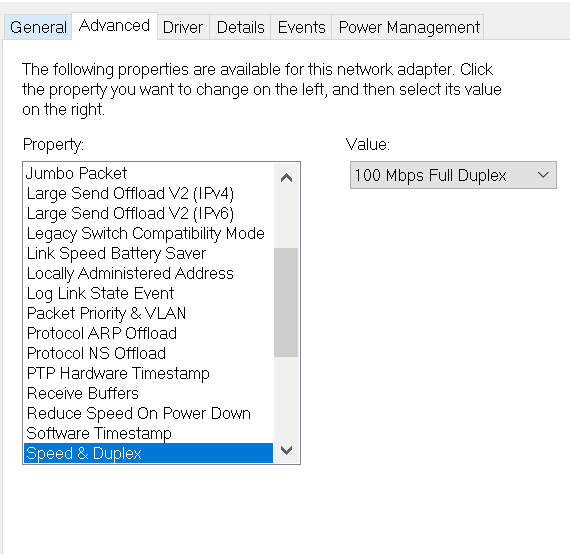Select Packet Priority & VLAN property
Screen dimensions: 570x554
click(x=148, y=313)
